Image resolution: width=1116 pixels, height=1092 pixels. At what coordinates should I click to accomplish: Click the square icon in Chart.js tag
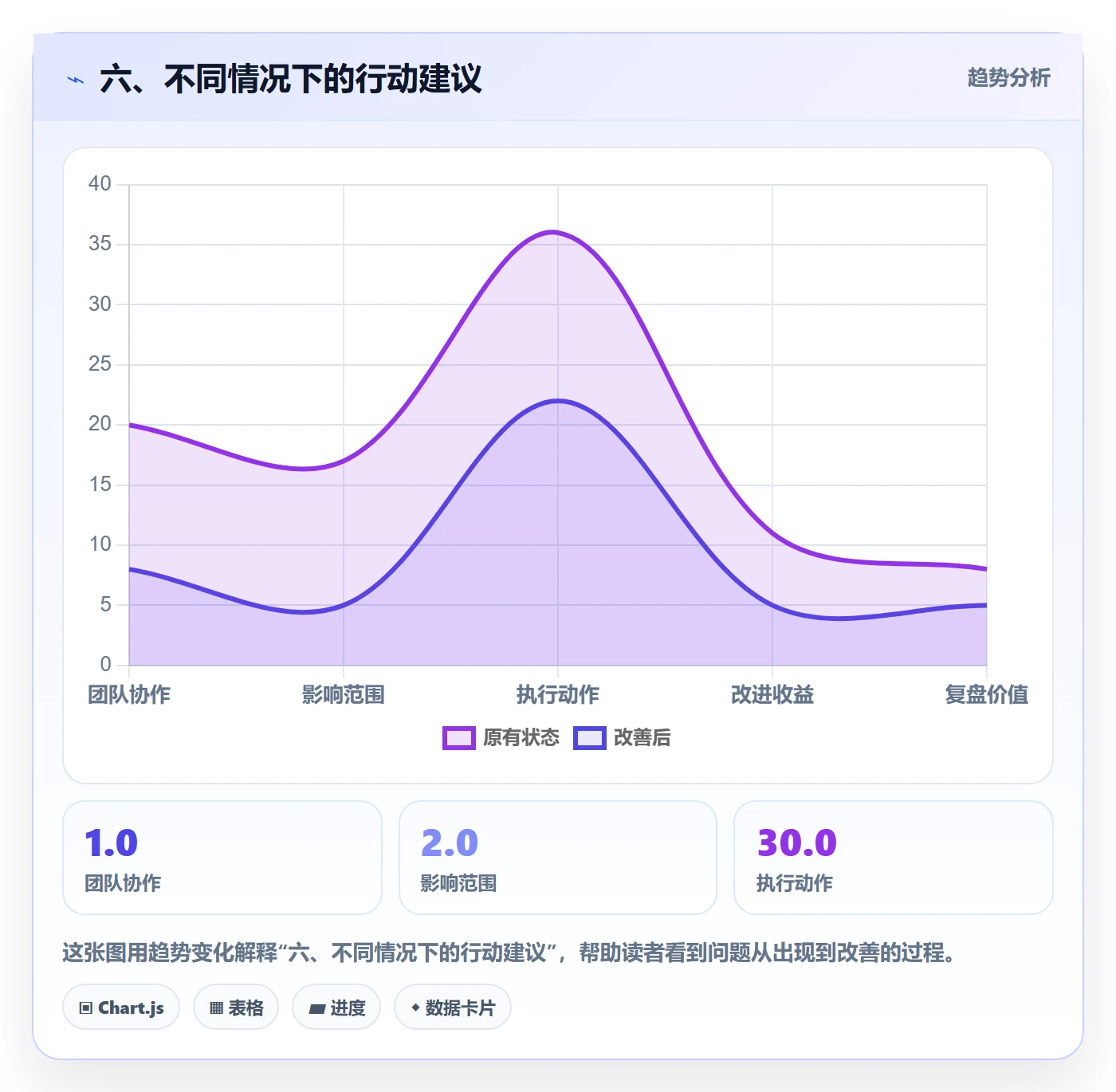click(86, 1008)
